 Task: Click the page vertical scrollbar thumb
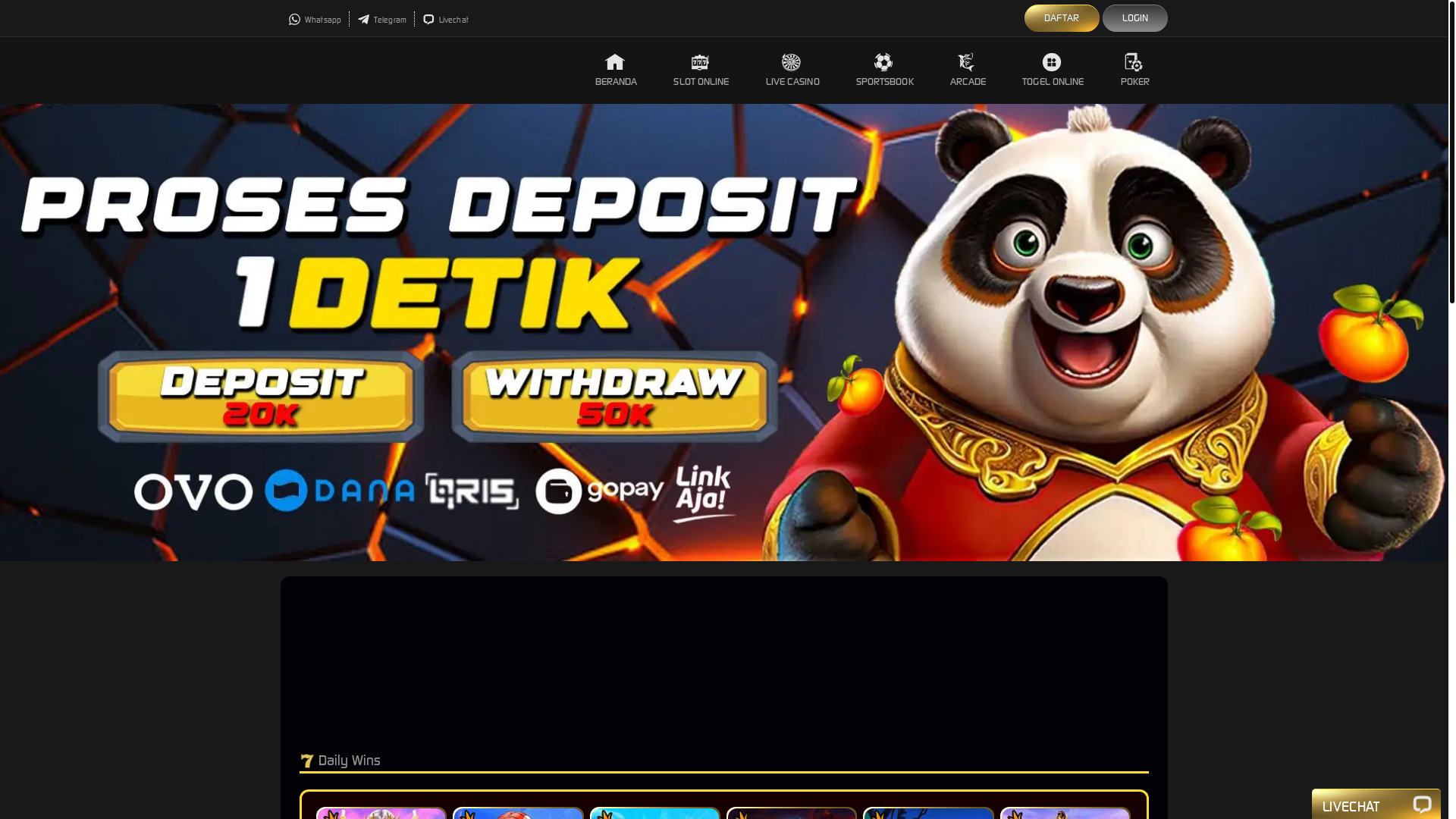coord(1451,152)
